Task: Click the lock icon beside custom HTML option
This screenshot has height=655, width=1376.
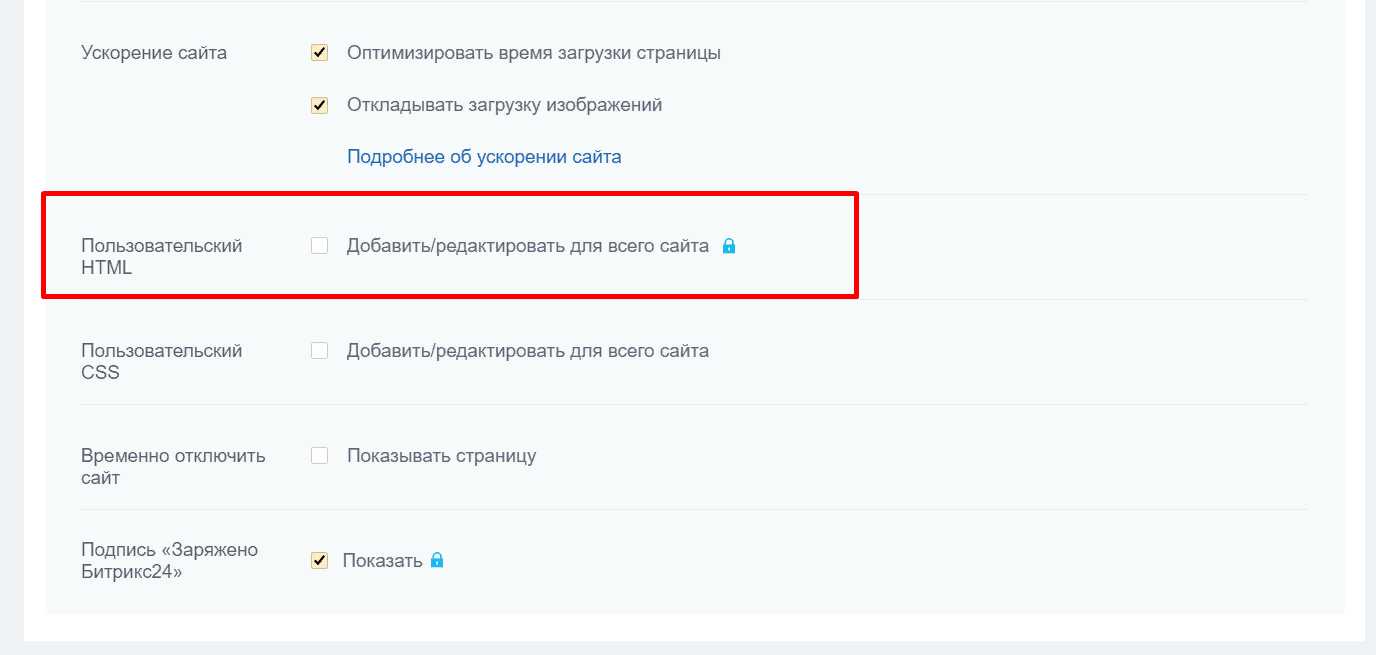Action: click(729, 246)
